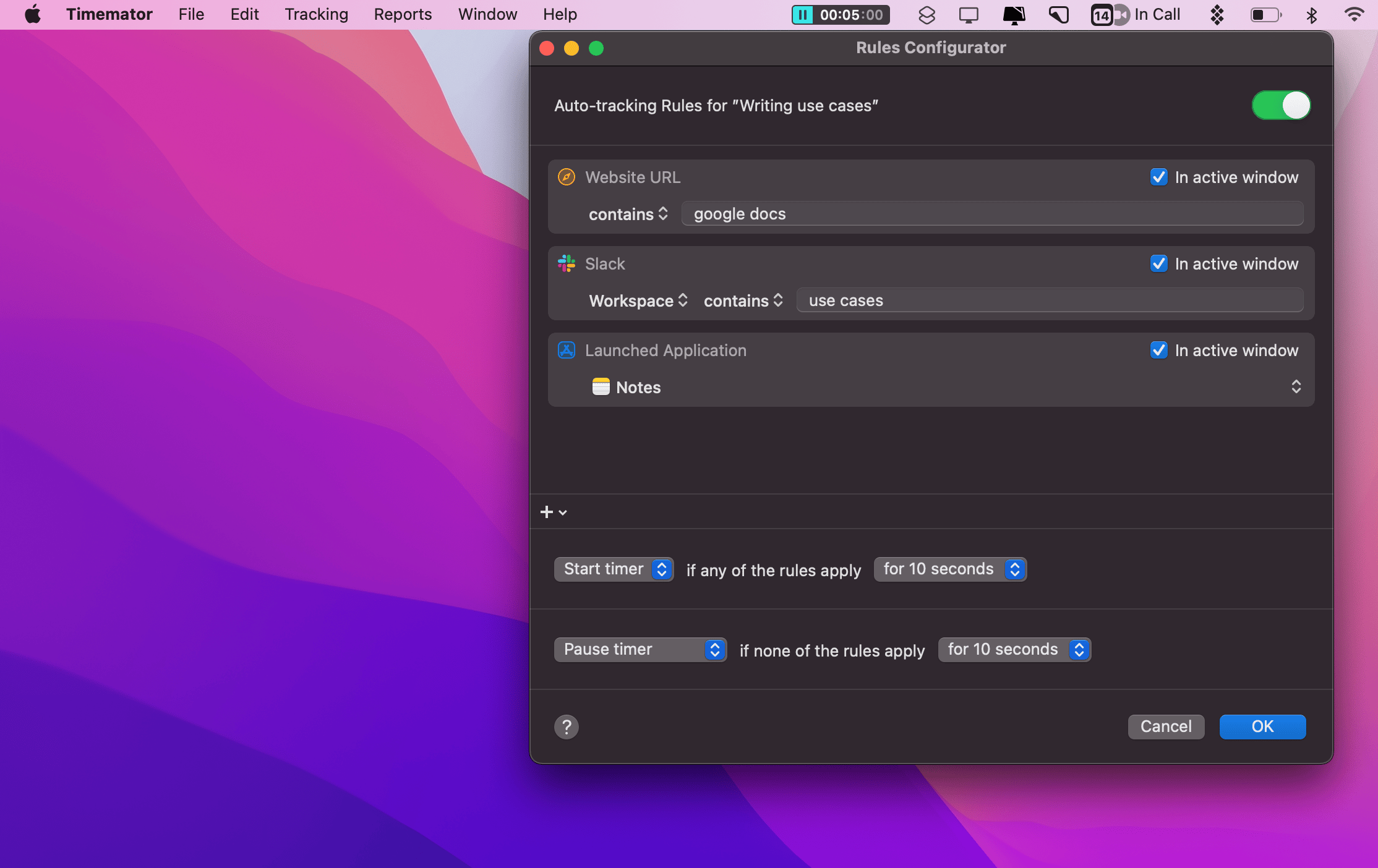Open the Pause timer action dropdown

pos(640,650)
